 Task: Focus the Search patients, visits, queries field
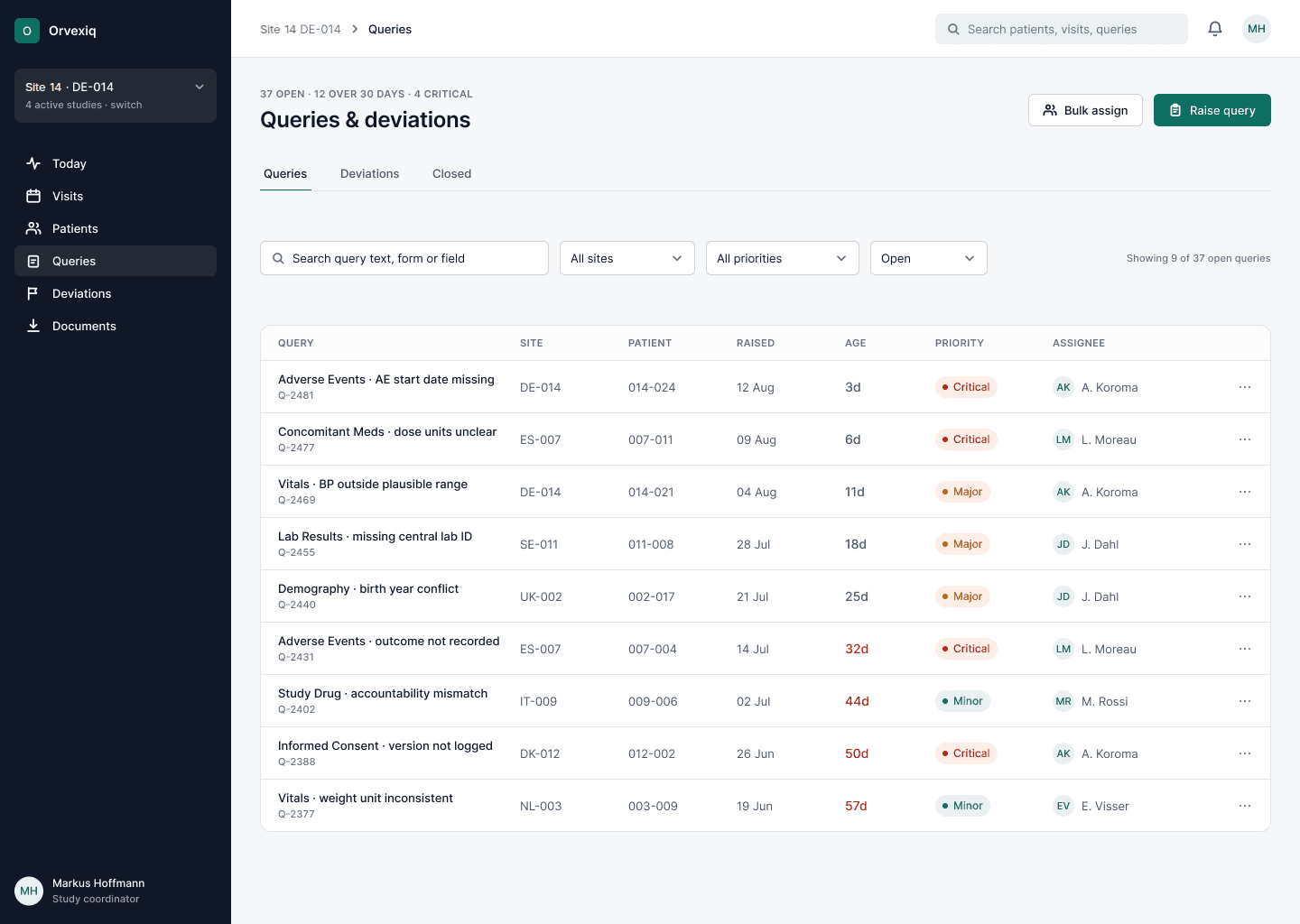(x=1062, y=29)
